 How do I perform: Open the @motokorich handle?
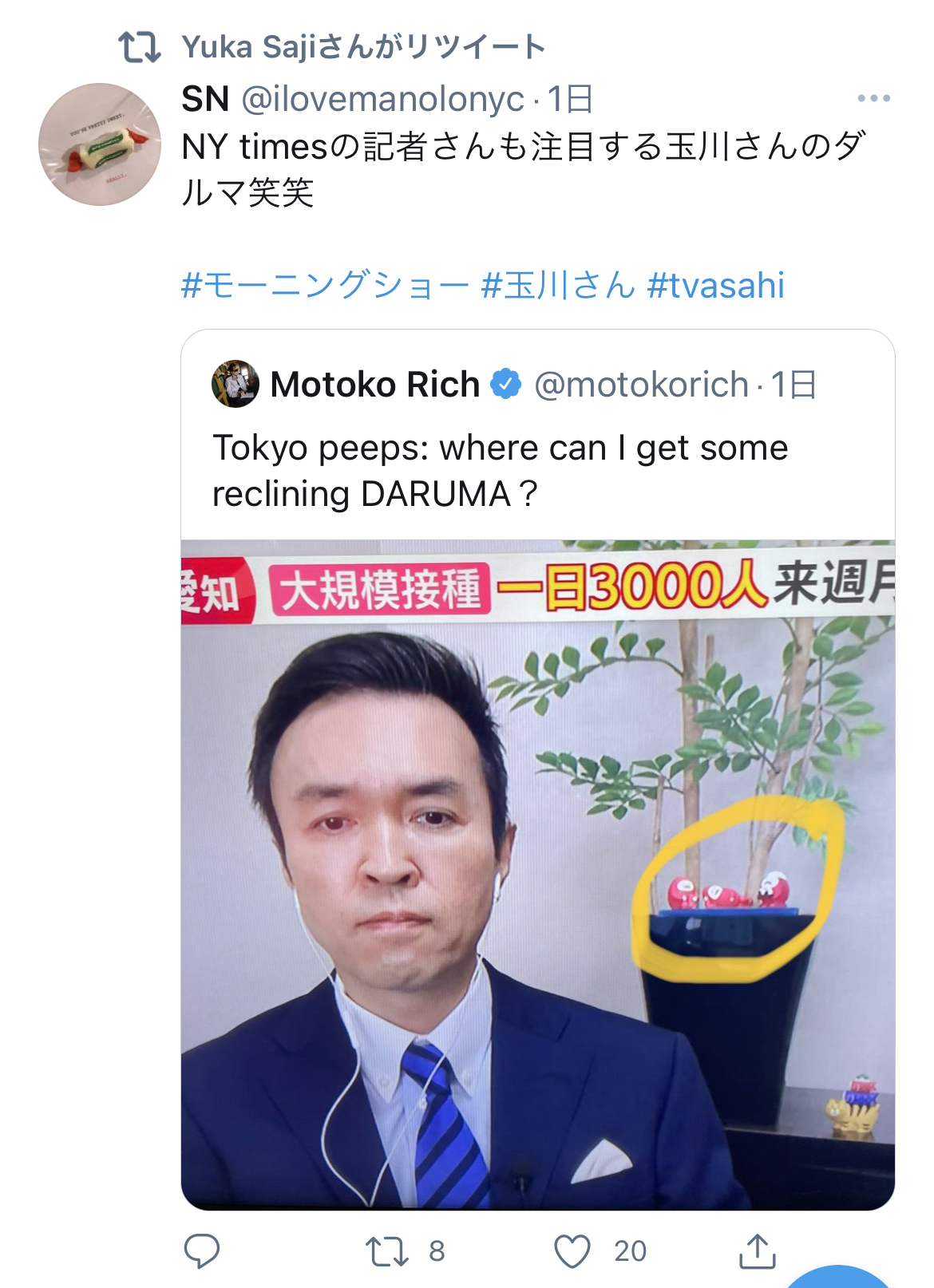[642, 385]
